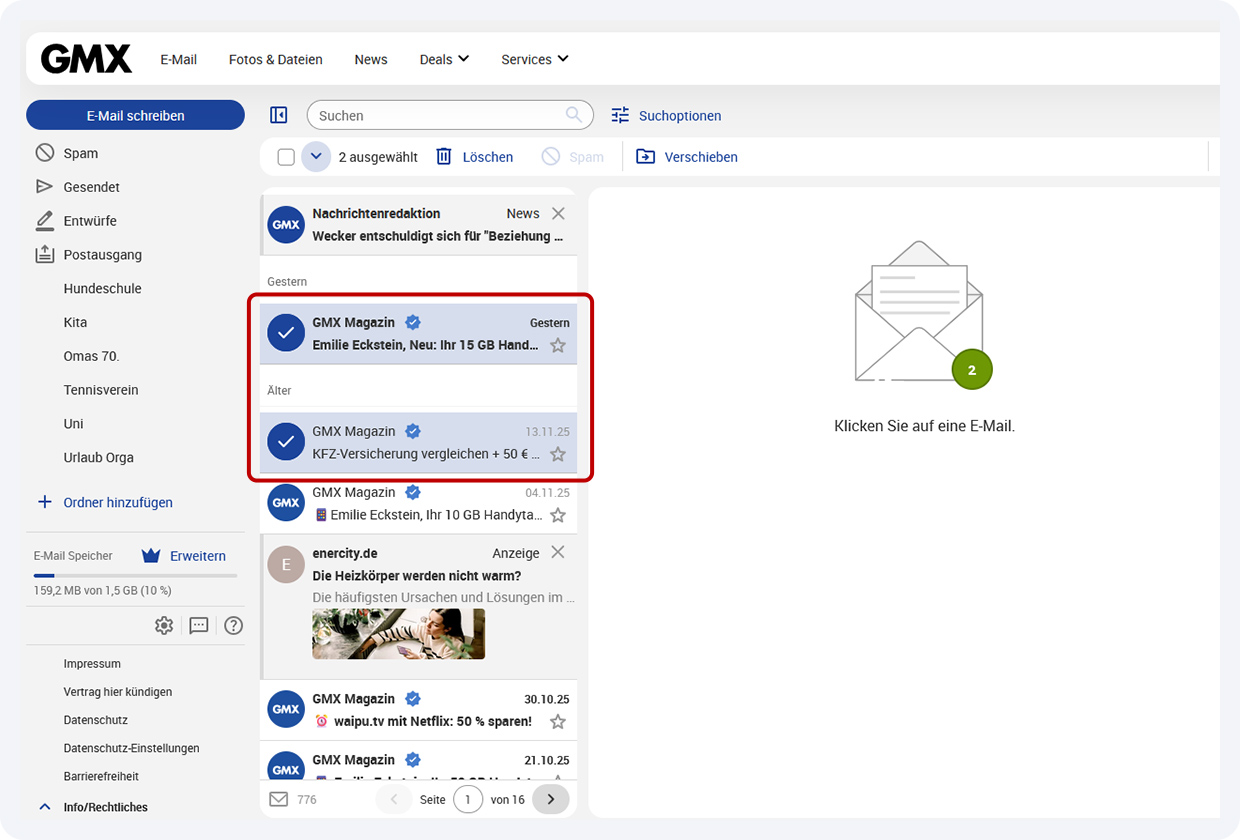Star the GMX Magazin email from Gestern
The width and height of the screenshot is (1240, 840).
(x=558, y=347)
